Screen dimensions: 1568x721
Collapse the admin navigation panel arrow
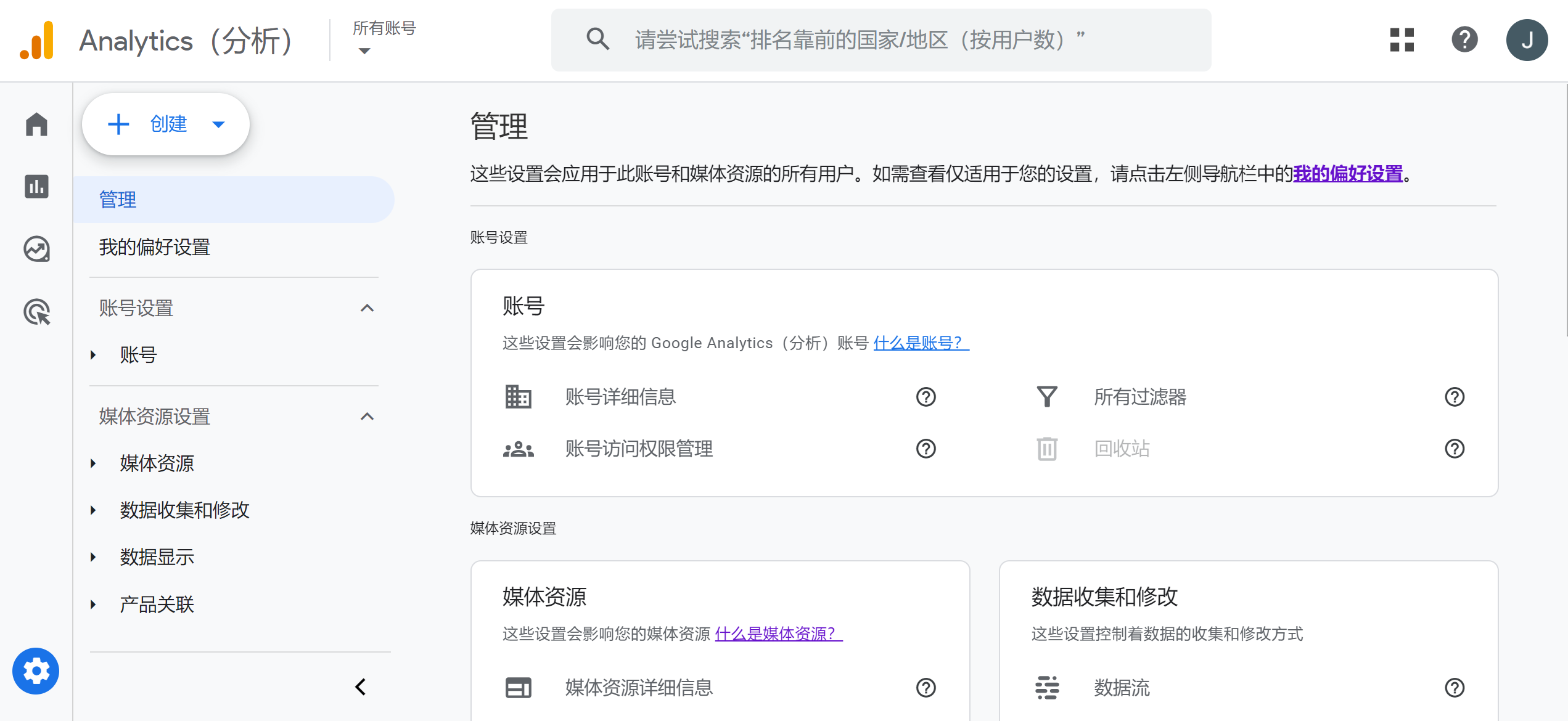[x=361, y=686]
